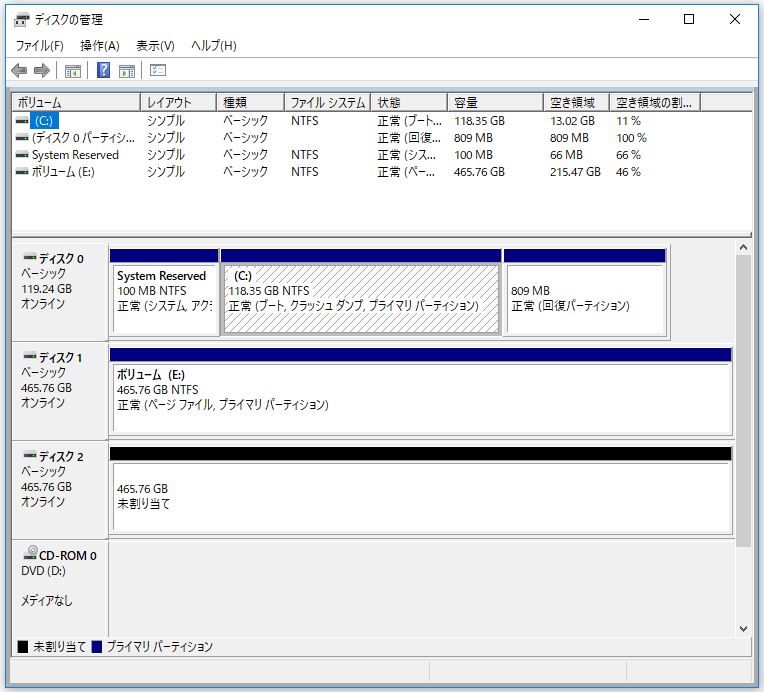Click the 13.02 GB free space cell
This screenshot has height=692, width=764.
pyautogui.click(x=573, y=121)
